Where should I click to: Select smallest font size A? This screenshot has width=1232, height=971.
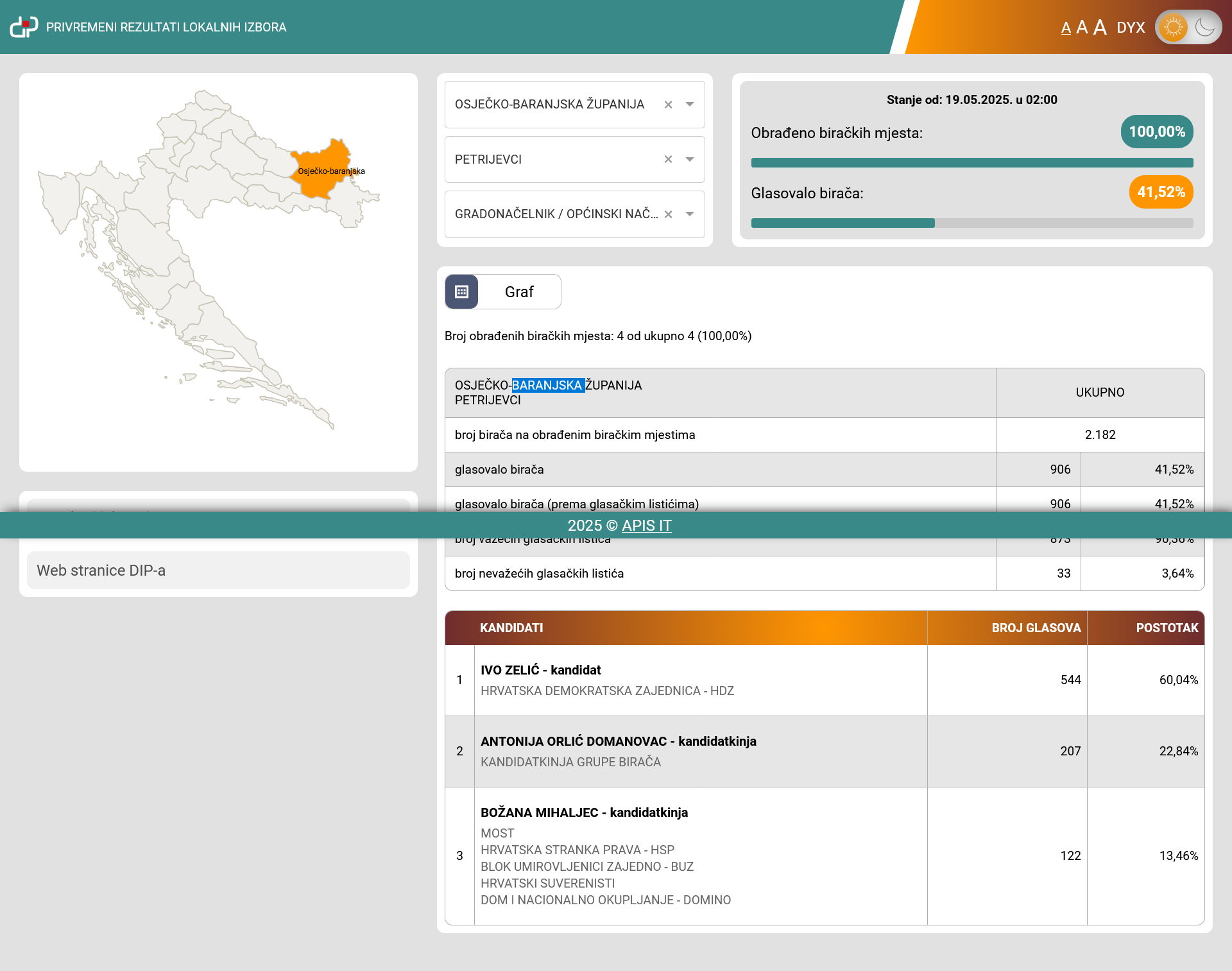pos(1066,28)
